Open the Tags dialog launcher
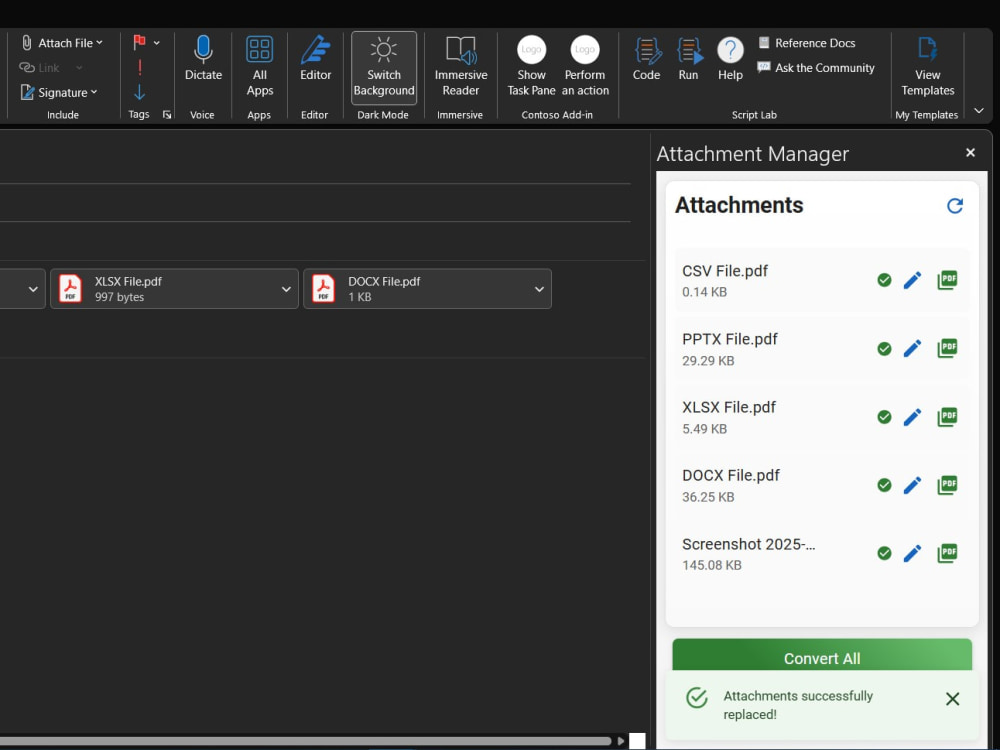 pos(167,115)
